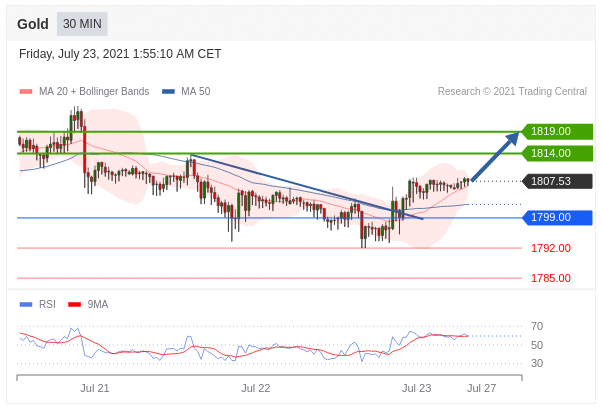Click the 1792.00 support level label
This screenshot has width=601, height=409.
pos(550,248)
